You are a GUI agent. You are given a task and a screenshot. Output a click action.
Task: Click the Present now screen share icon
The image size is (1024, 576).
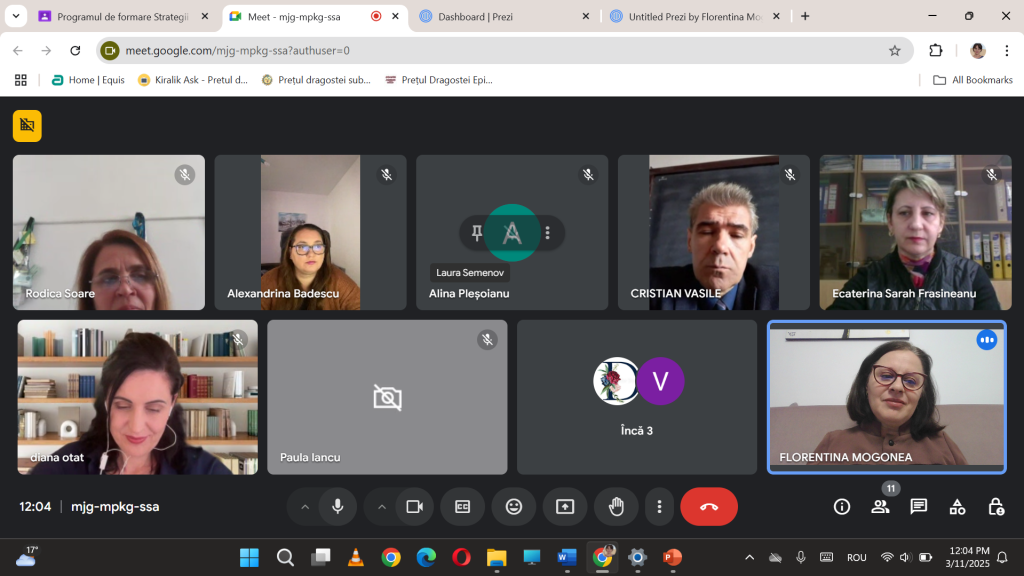click(x=565, y=507)
